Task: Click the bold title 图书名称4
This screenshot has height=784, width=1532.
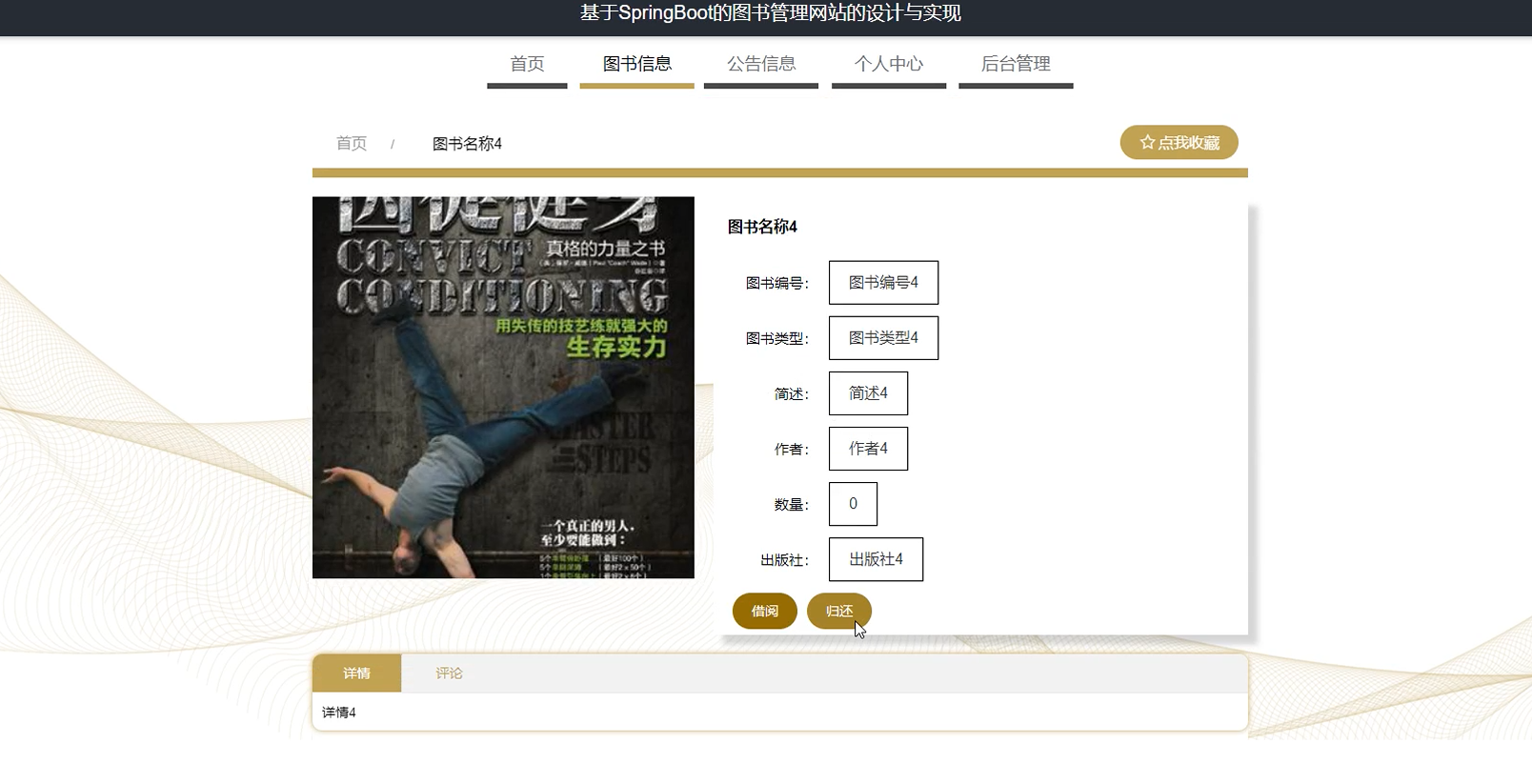Action: pos(762,227)
